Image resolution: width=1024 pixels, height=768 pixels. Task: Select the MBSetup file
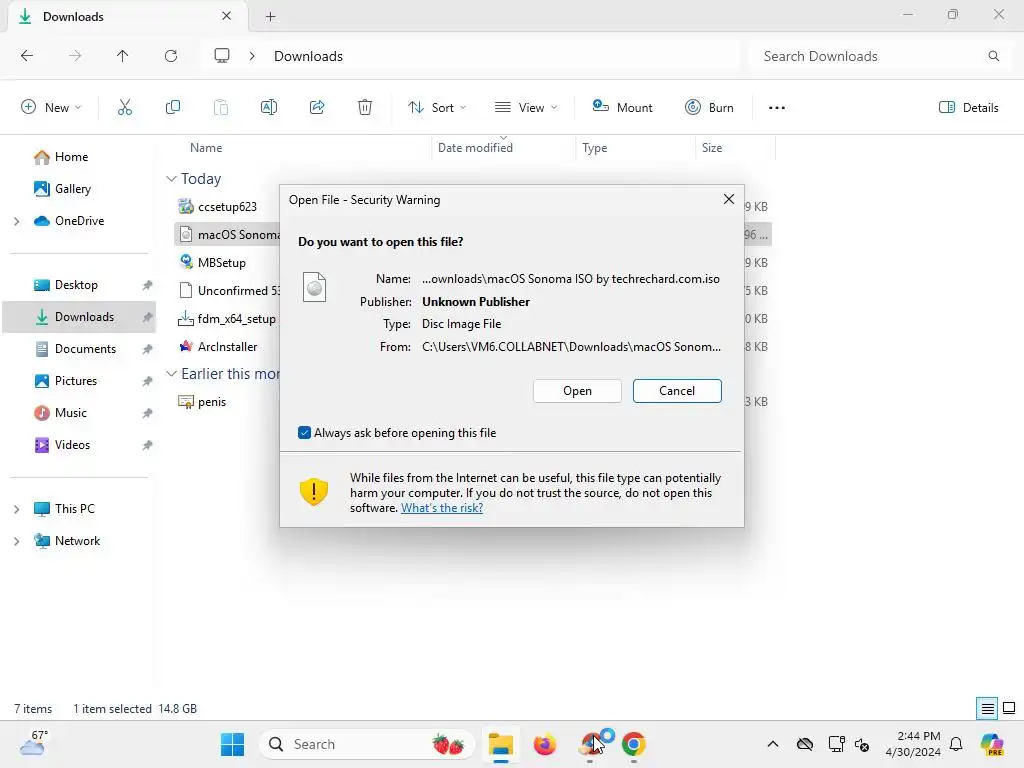221,263
